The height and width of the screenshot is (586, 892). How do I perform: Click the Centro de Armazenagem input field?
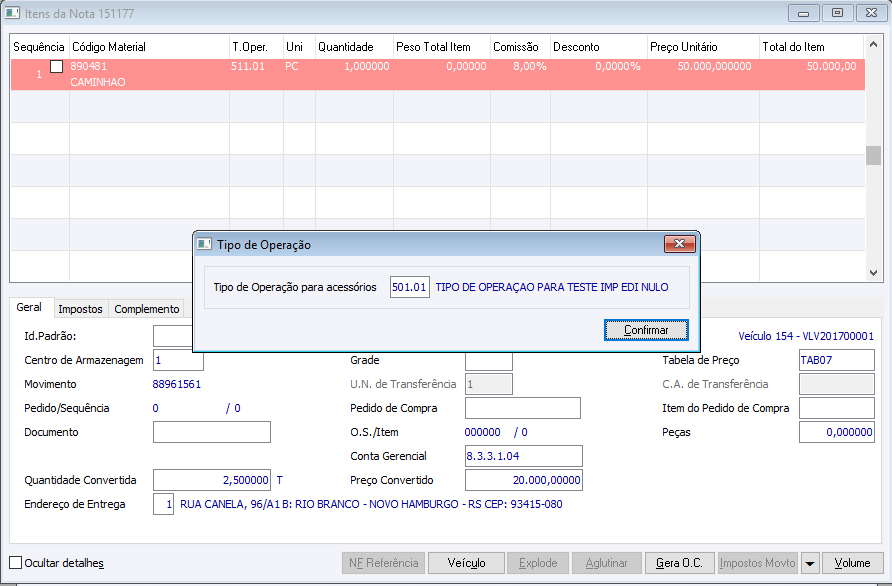pyautogui.click(x=178, y=360)
